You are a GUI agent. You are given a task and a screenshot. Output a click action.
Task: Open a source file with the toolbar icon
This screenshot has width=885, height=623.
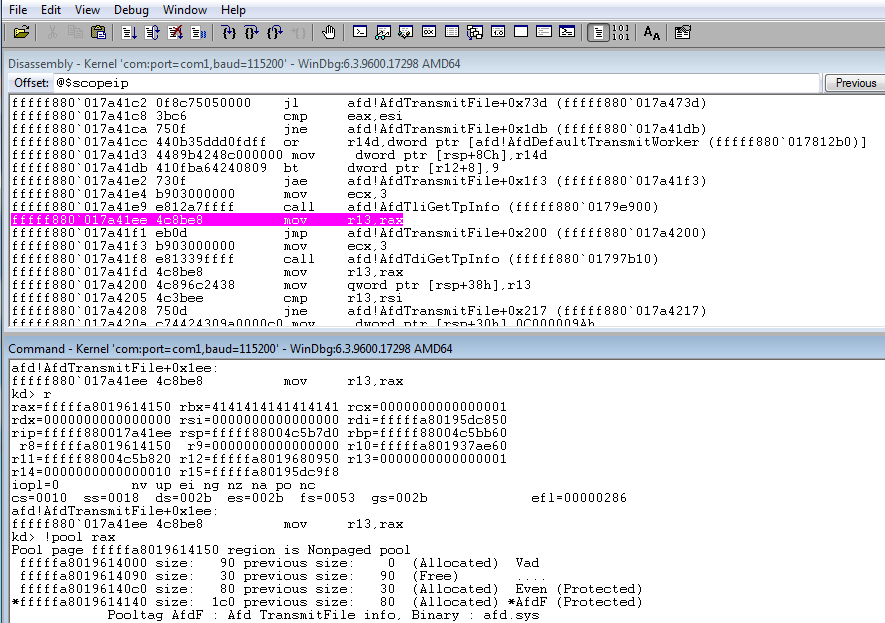(x=21, y=32)
